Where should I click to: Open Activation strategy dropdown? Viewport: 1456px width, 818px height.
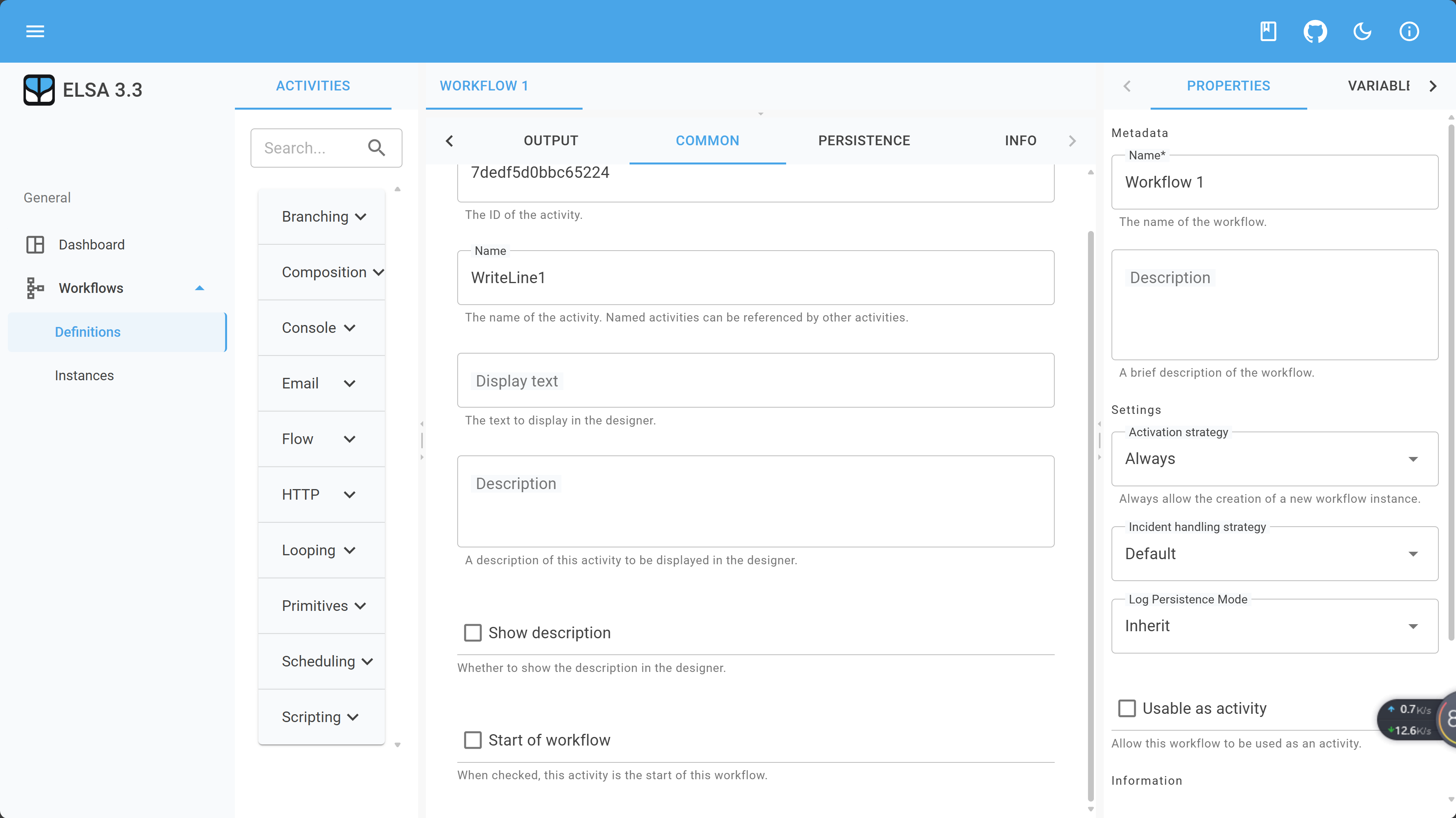point(1275,459)
